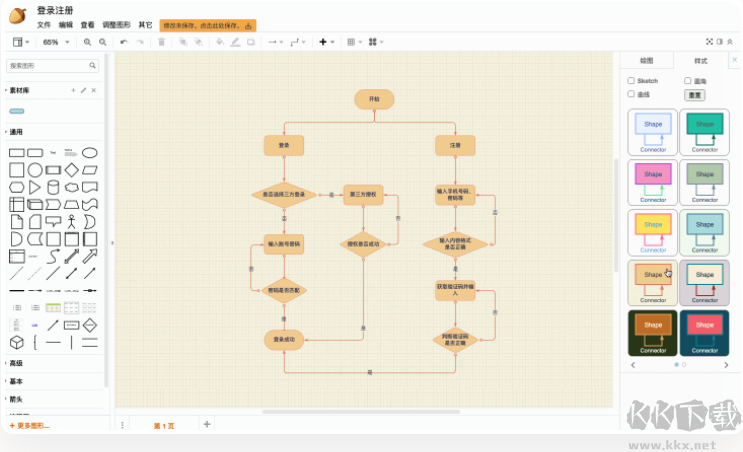Switch to the 绘图 tab
The width and height of the screenshot is (743, 452).
pos(646,61)
